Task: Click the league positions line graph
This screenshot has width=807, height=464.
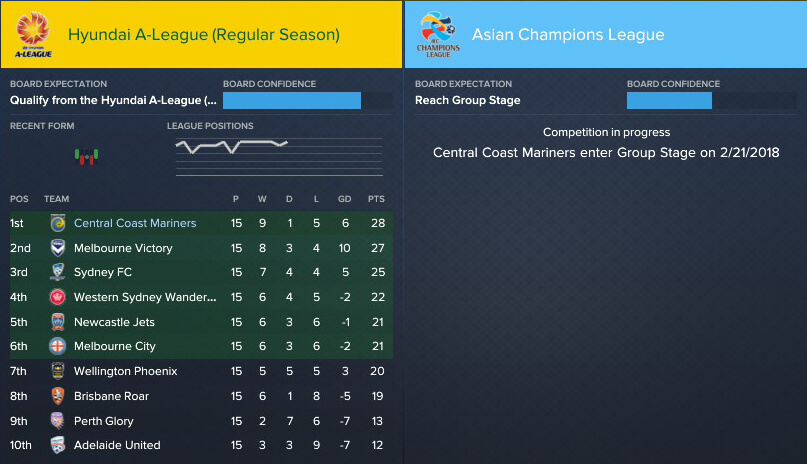Action: click(279, 157)
